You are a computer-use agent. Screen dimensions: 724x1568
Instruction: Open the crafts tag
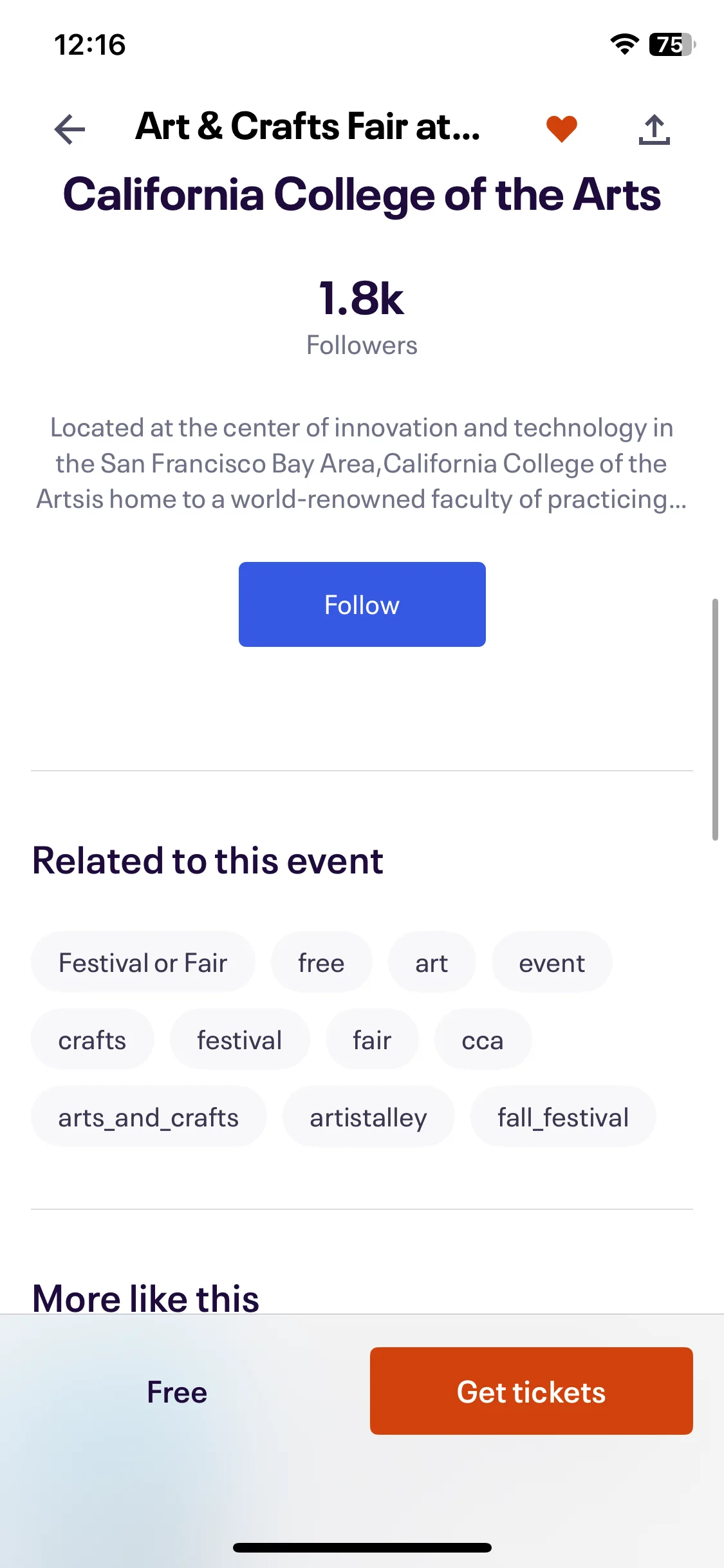[x=92, y=1040]
